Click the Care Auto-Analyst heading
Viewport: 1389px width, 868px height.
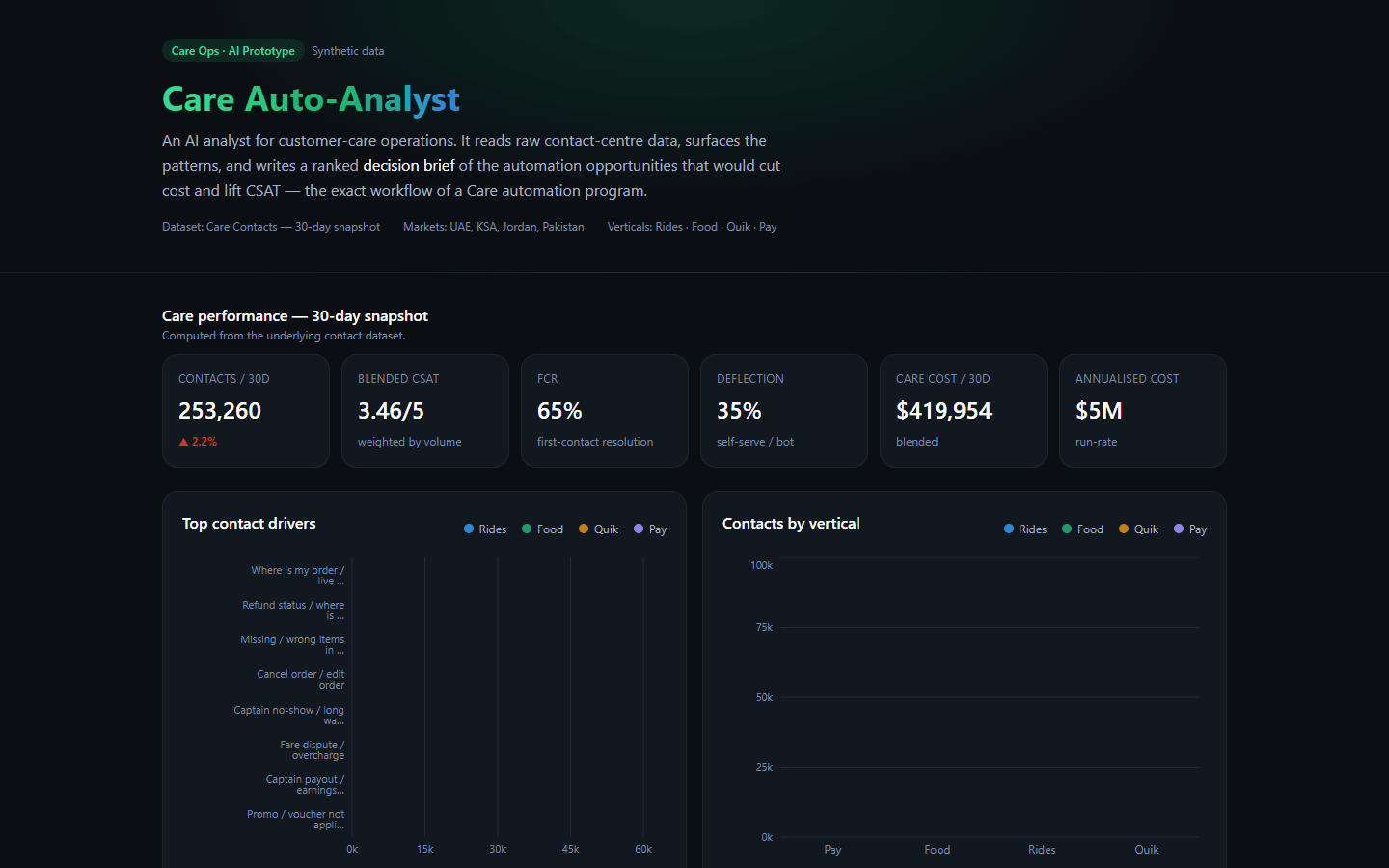pos(311,99)
